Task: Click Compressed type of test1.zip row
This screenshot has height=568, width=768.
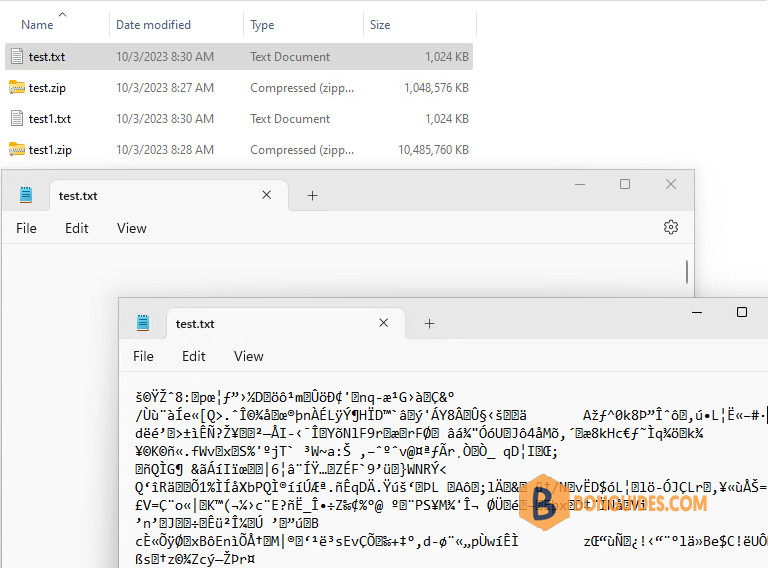Action: pyautogui.click(x=302, y=150)
